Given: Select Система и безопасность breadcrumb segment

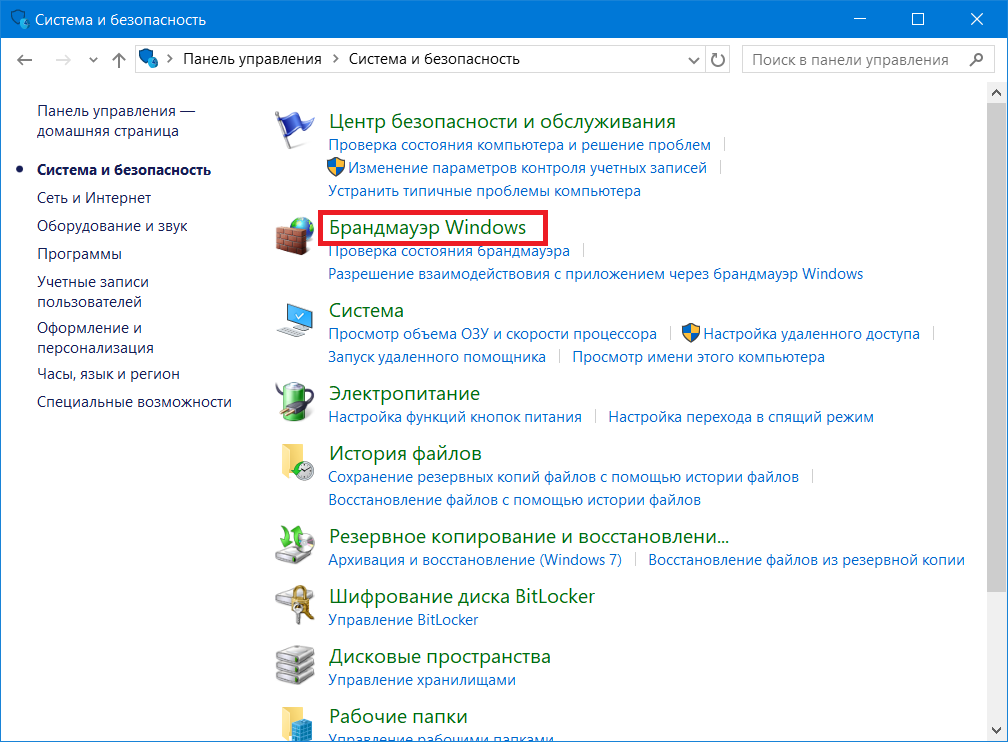Looking at the screenshot, I should coord(434,59).
